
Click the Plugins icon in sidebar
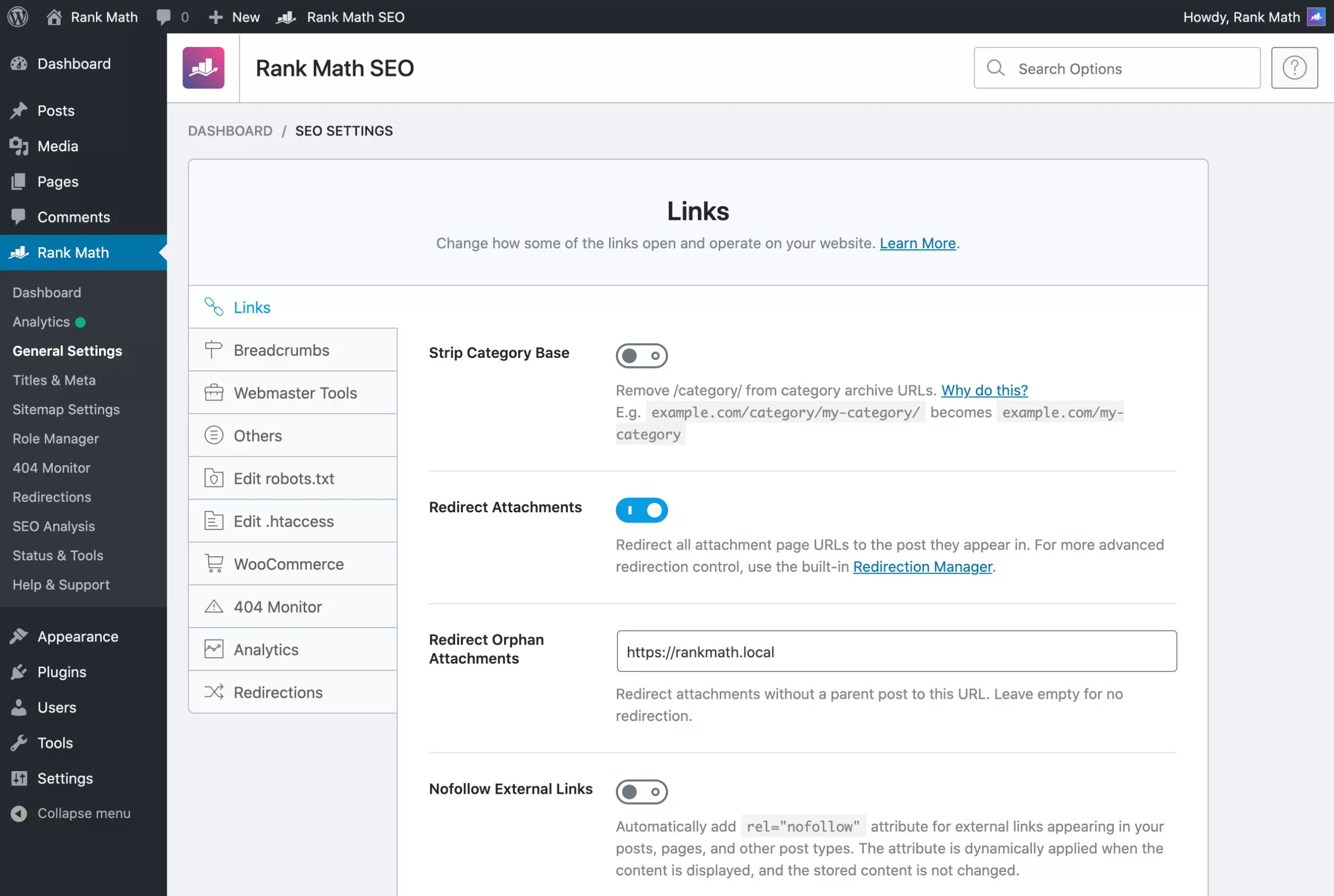tap(19, 672)
